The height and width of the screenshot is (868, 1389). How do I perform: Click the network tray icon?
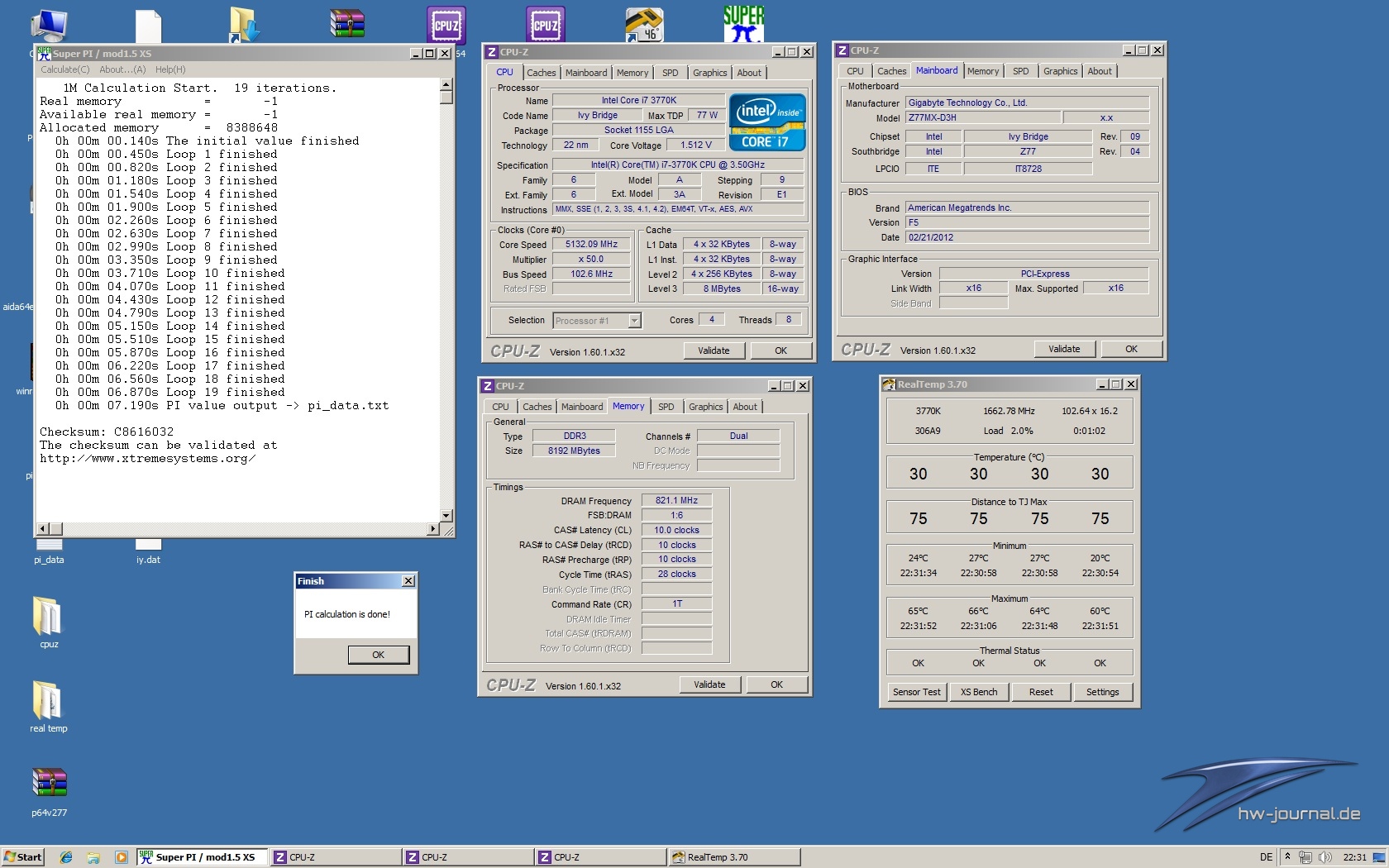(1305, 857)
